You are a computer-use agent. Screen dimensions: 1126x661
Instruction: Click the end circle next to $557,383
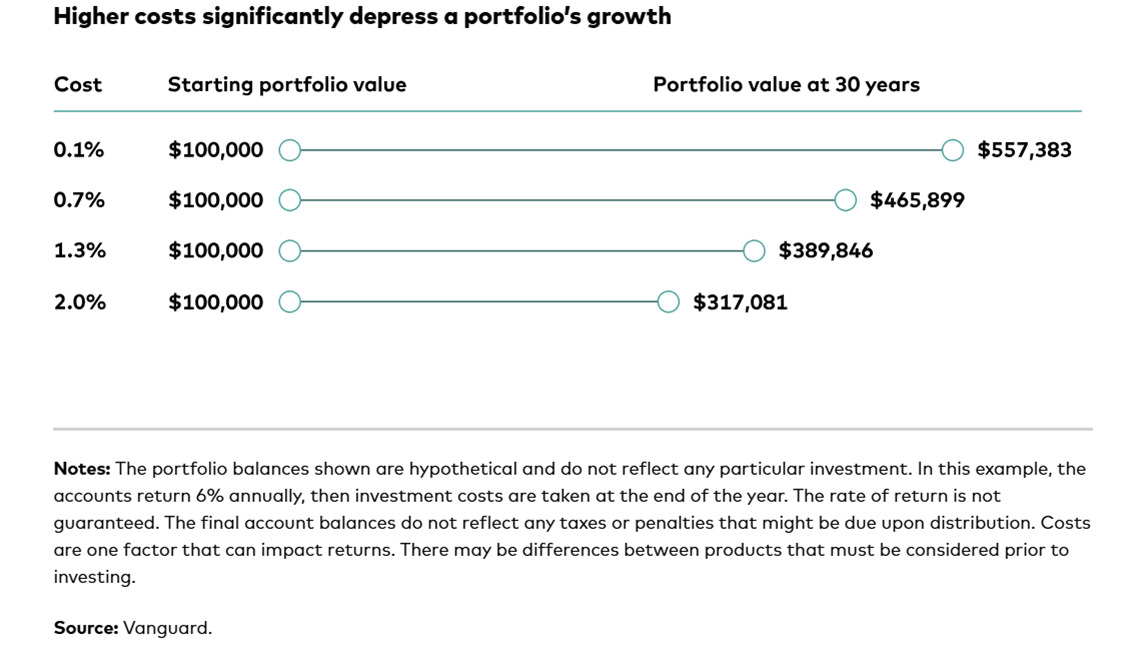click(x=952, y=150)
